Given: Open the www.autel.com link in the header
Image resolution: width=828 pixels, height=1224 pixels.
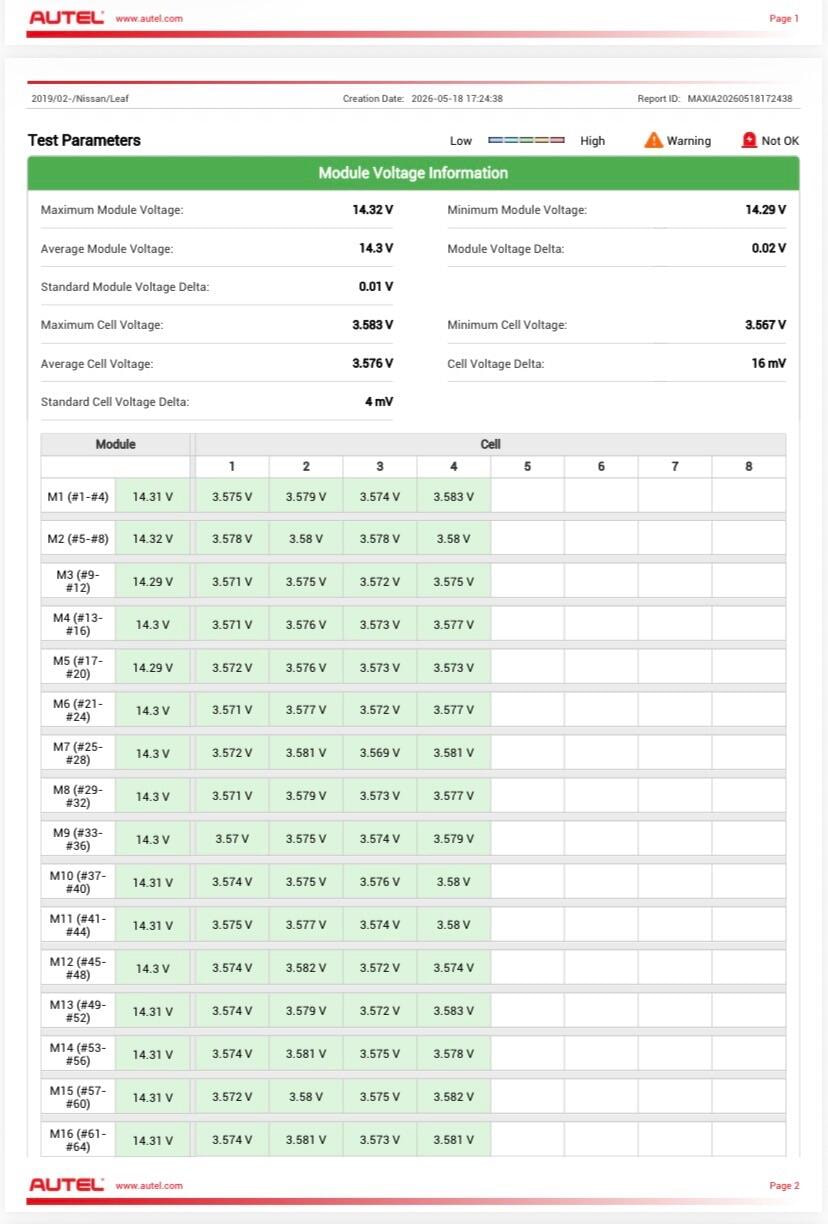Looking at the screenshot, I should 149,18.
